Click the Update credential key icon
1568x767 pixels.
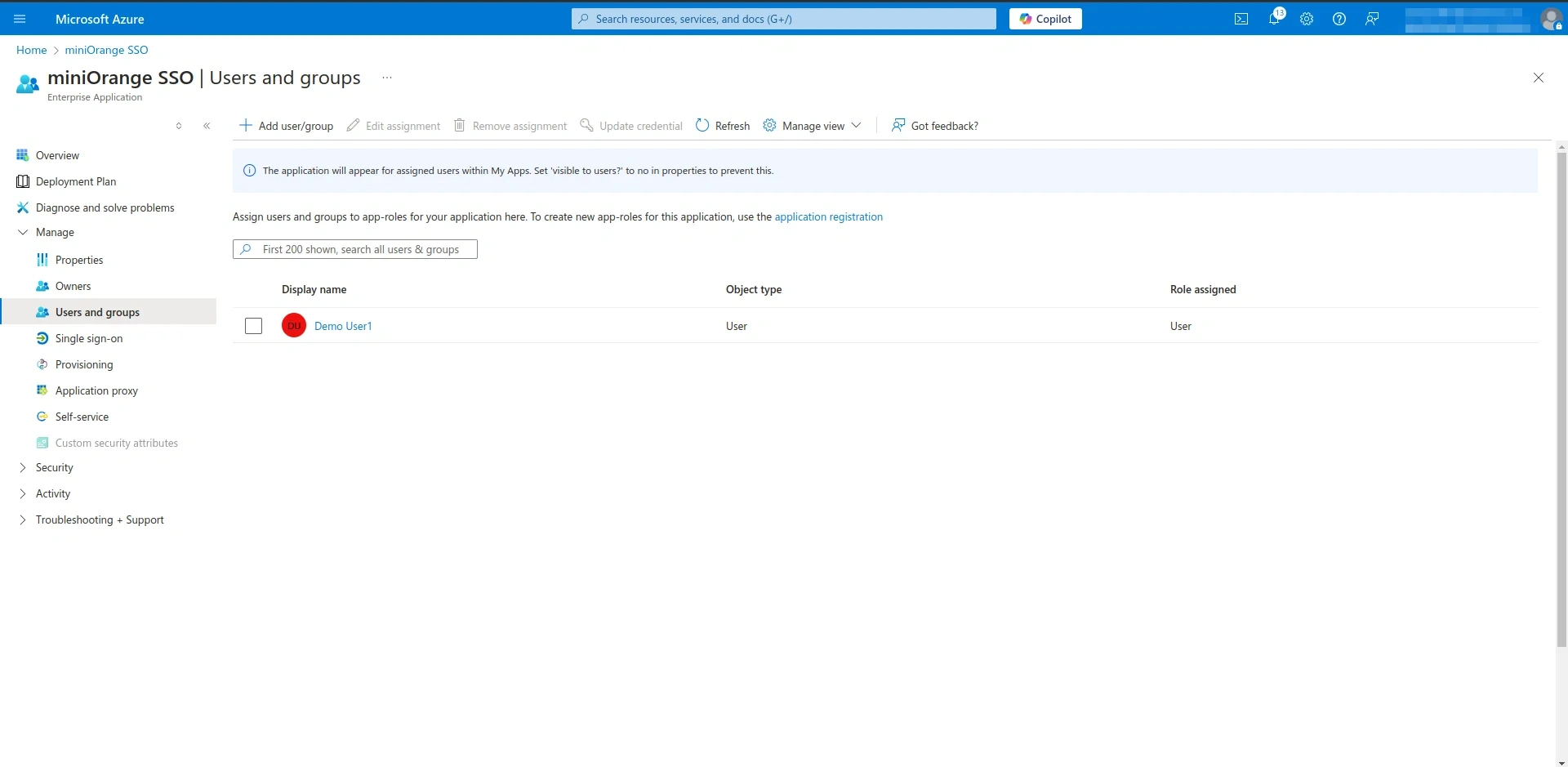587,125
